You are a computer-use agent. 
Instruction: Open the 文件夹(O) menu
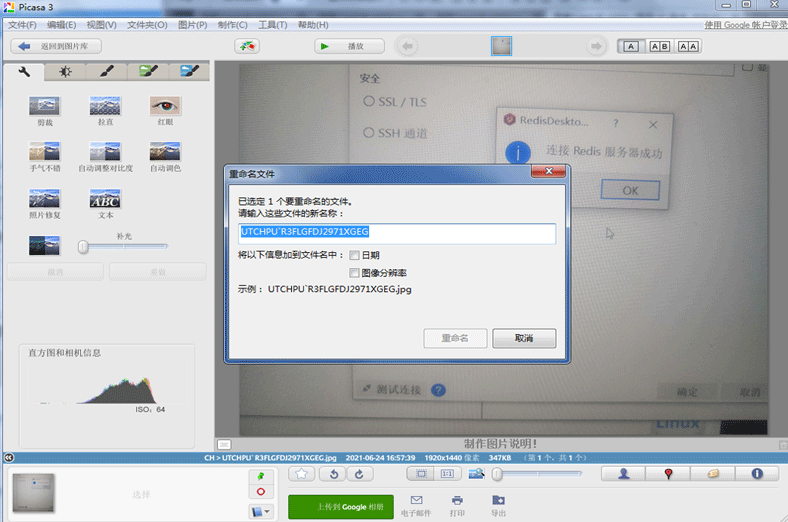147,25
